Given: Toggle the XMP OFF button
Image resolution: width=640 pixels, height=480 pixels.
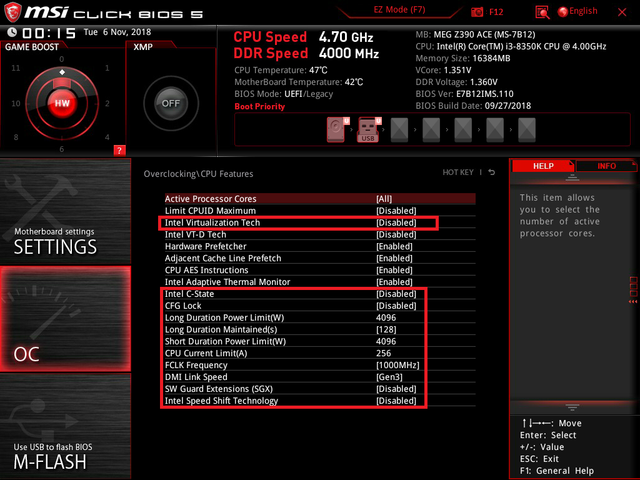Looking at the screenshot, I should click(171, 103).
